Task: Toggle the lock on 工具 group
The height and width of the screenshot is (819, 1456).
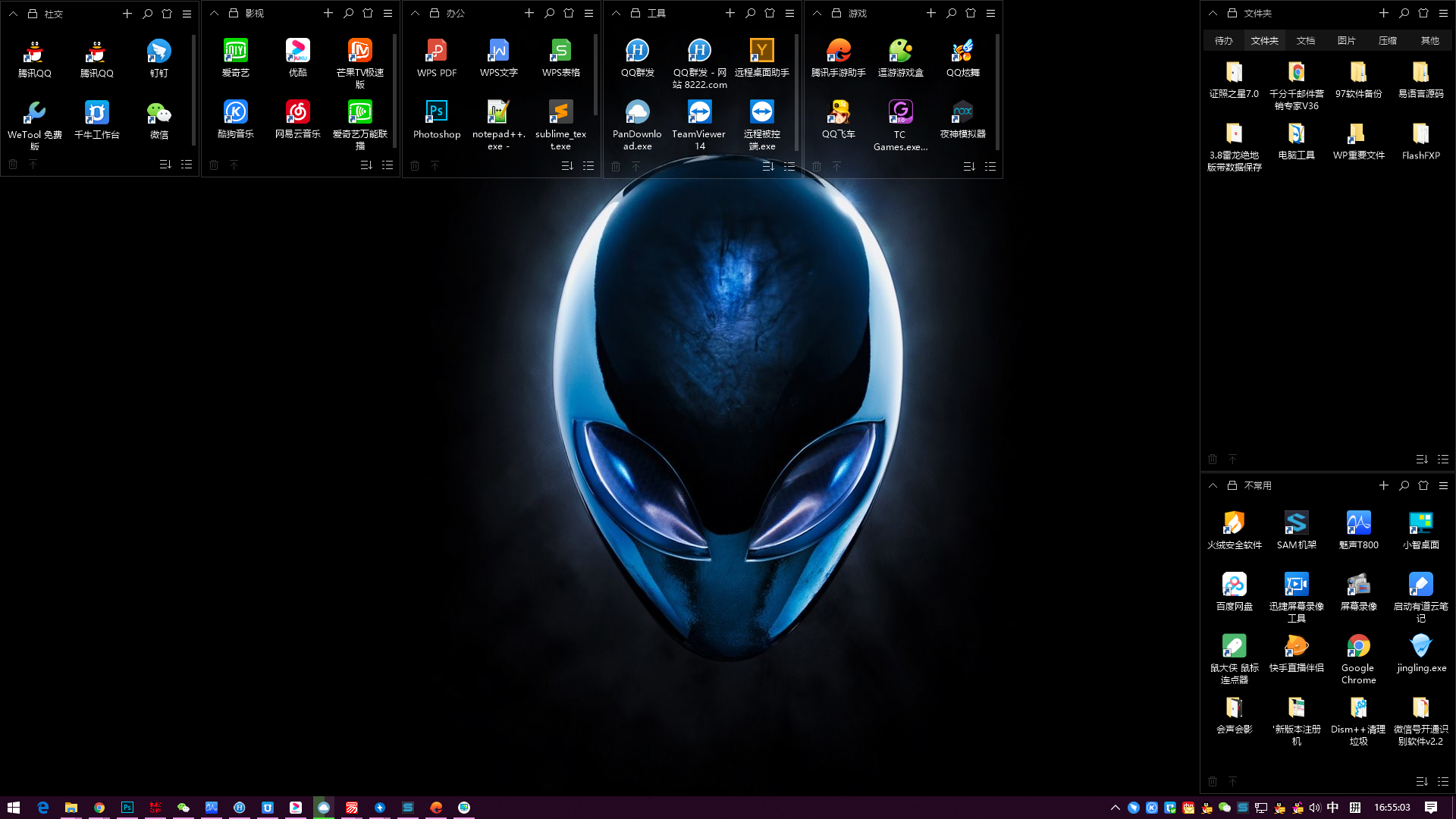Action: 635,14
